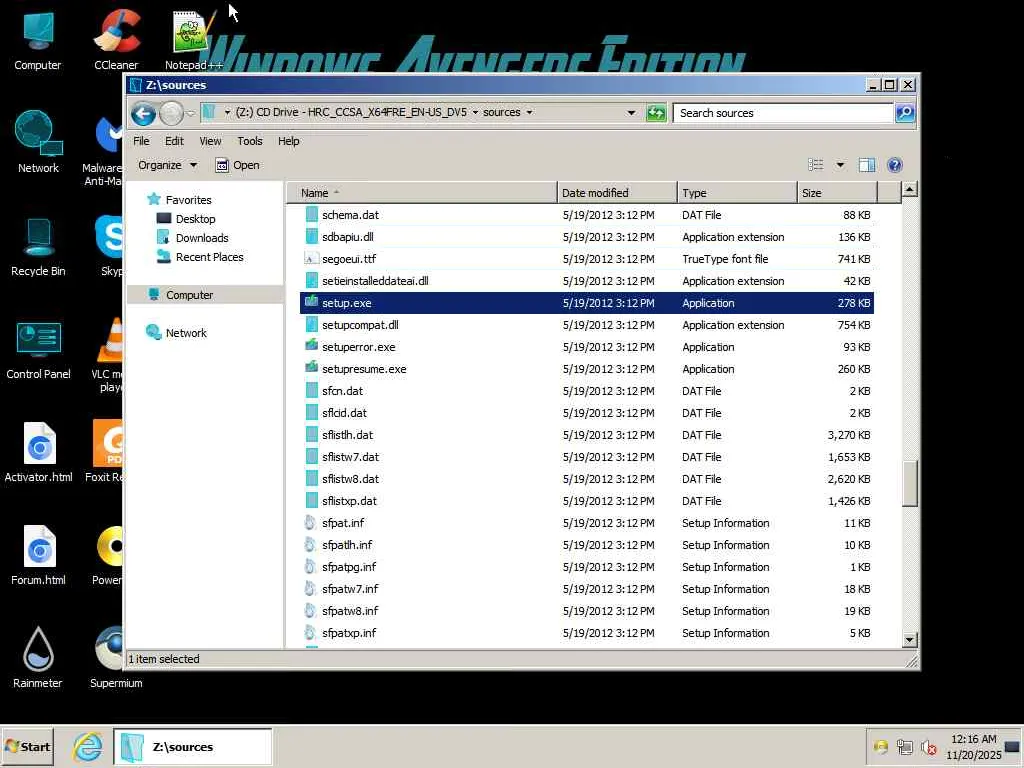Sort by Name column header
This screenshot has height=768, width=1024.
(422, 193)
